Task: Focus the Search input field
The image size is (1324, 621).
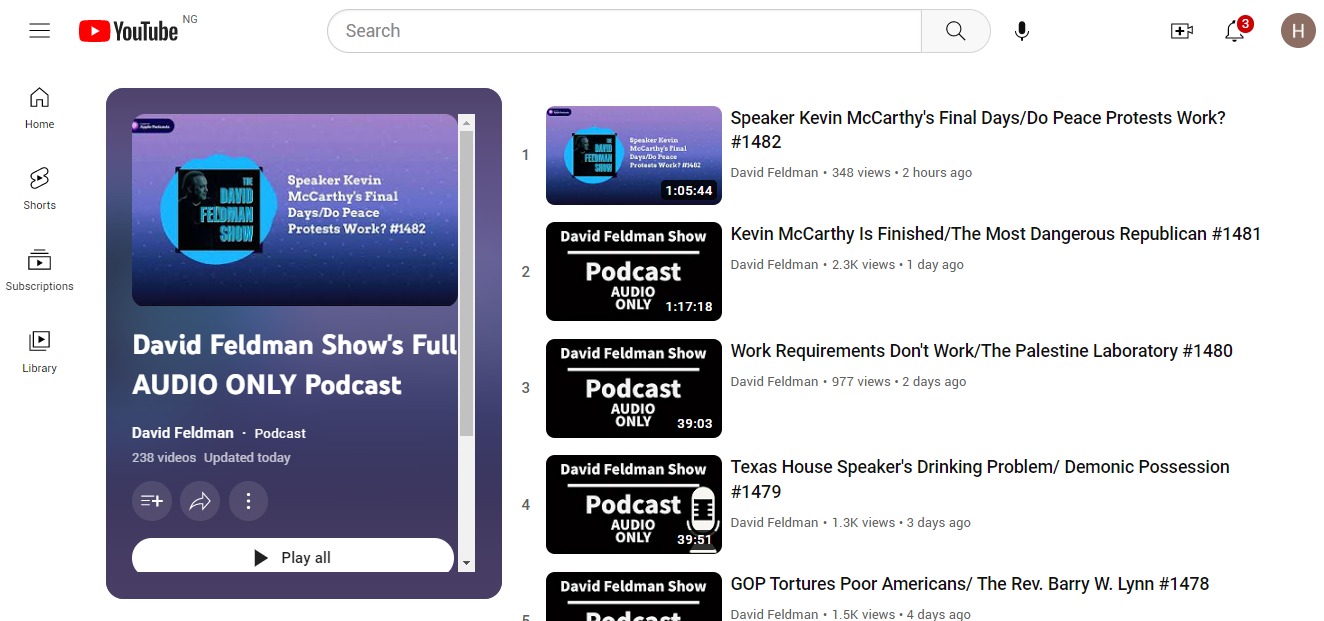Action: click(x=624, y=31)
